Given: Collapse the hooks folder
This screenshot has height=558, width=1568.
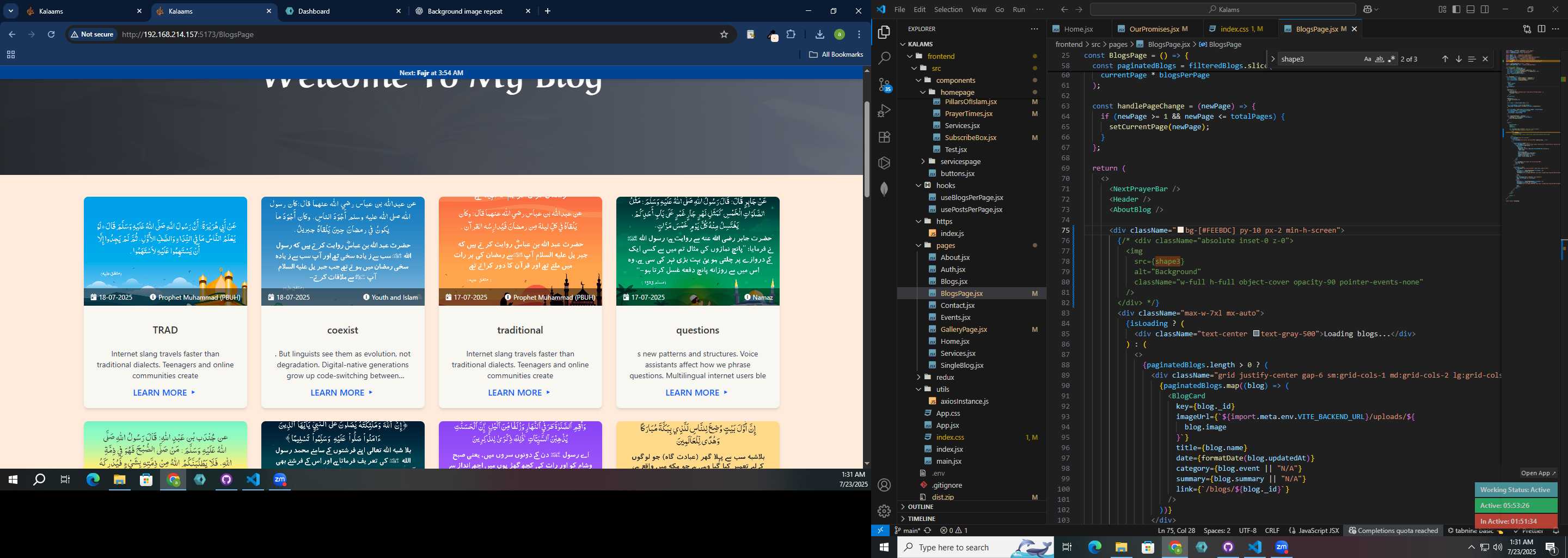Looking at the screenshot, I should [x=918, y=185].
